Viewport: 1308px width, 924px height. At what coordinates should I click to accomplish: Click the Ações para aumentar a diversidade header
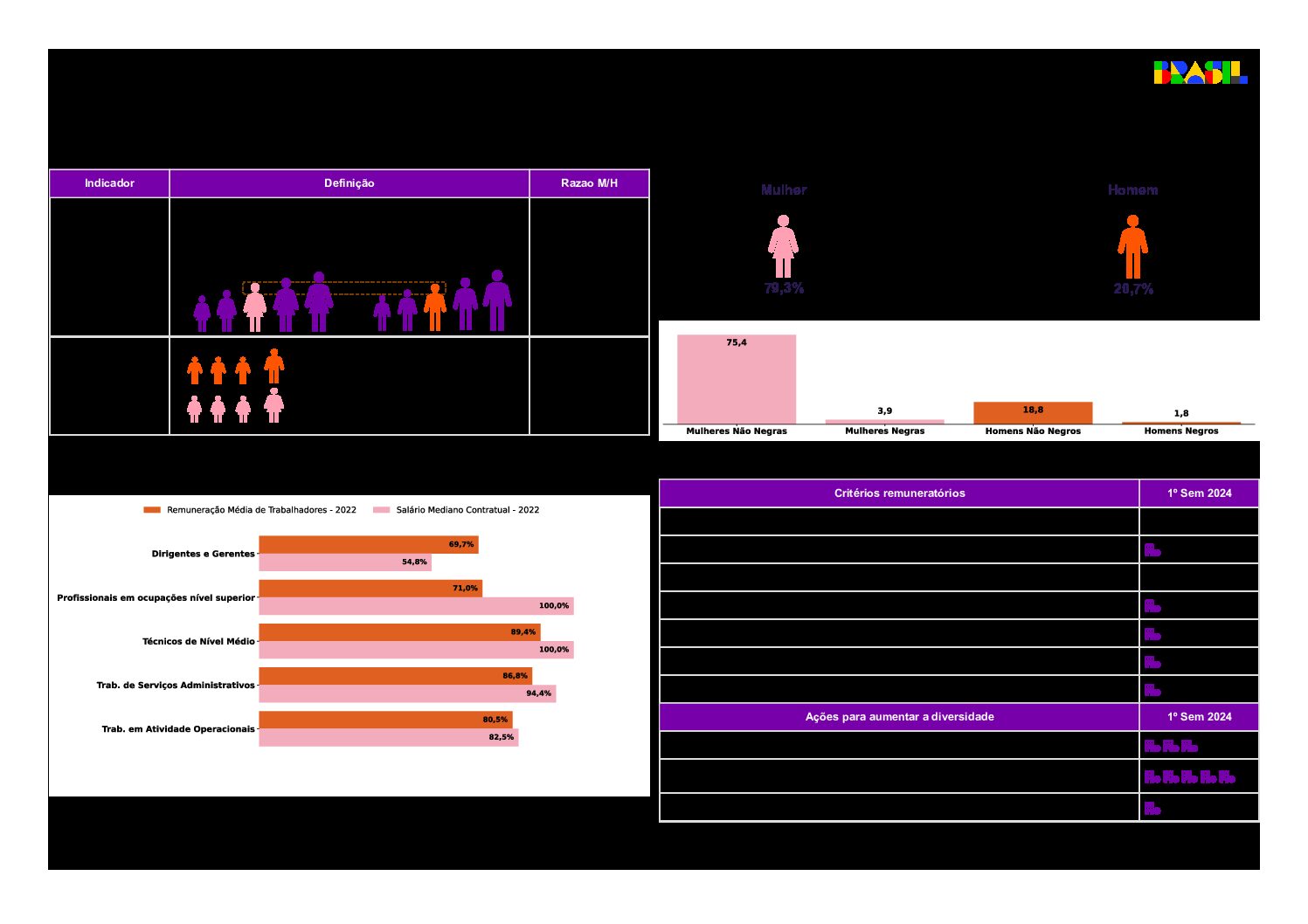click(899, 717)
